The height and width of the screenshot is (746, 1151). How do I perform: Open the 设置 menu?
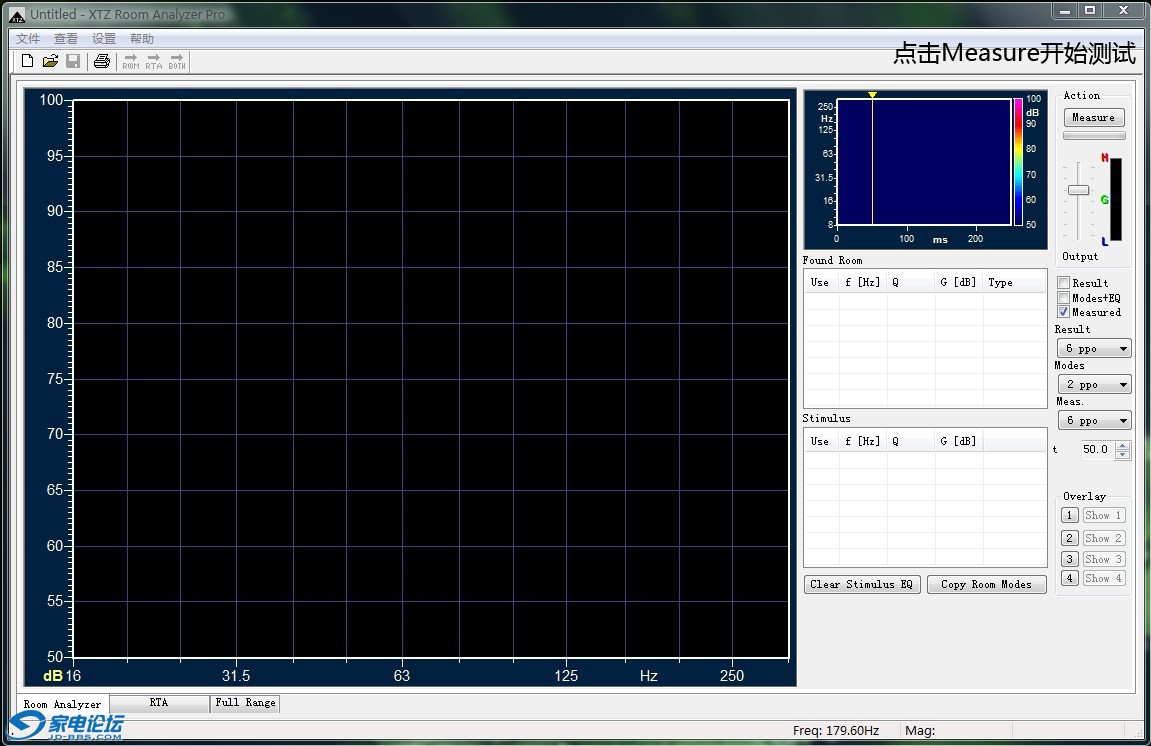click(104, 39)
